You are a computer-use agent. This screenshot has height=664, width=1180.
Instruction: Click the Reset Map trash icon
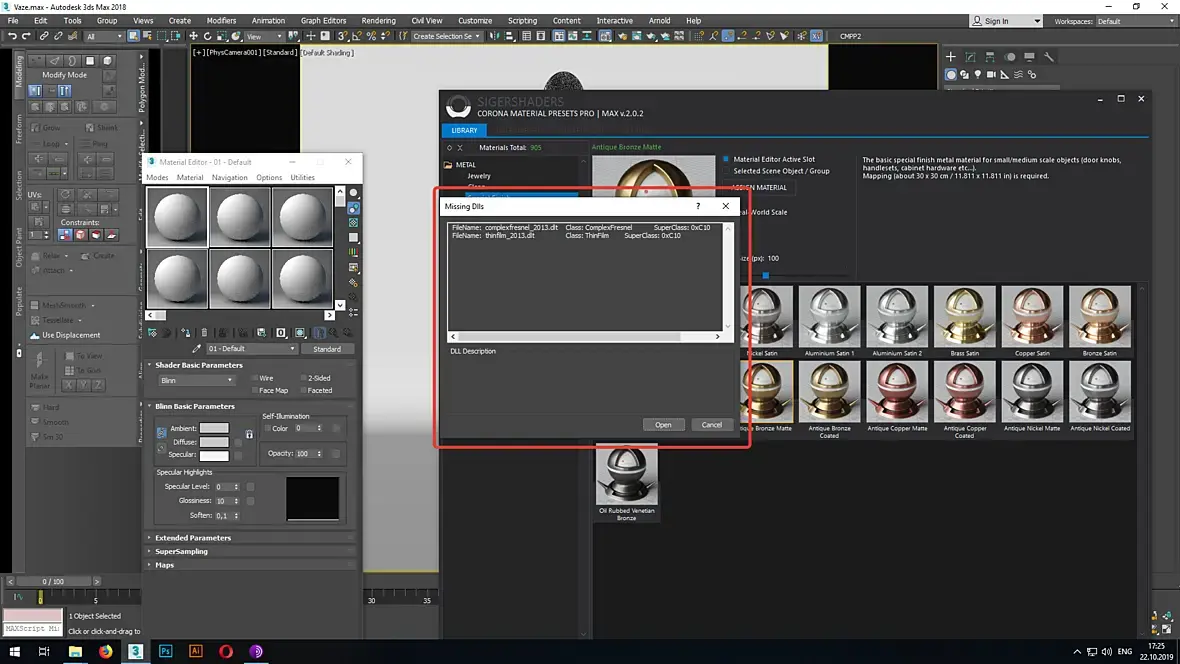(204, 333)
